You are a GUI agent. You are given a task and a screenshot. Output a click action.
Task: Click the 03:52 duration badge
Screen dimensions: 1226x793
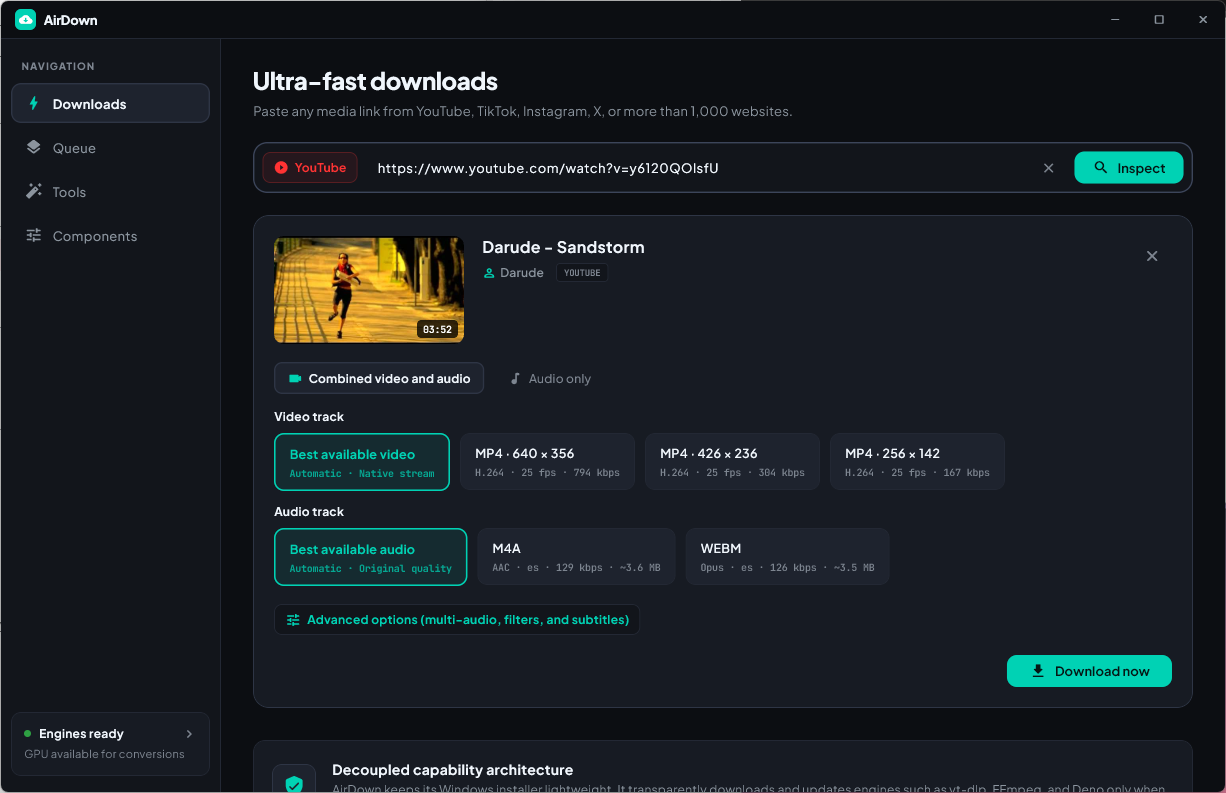click(x=437, y=329)
